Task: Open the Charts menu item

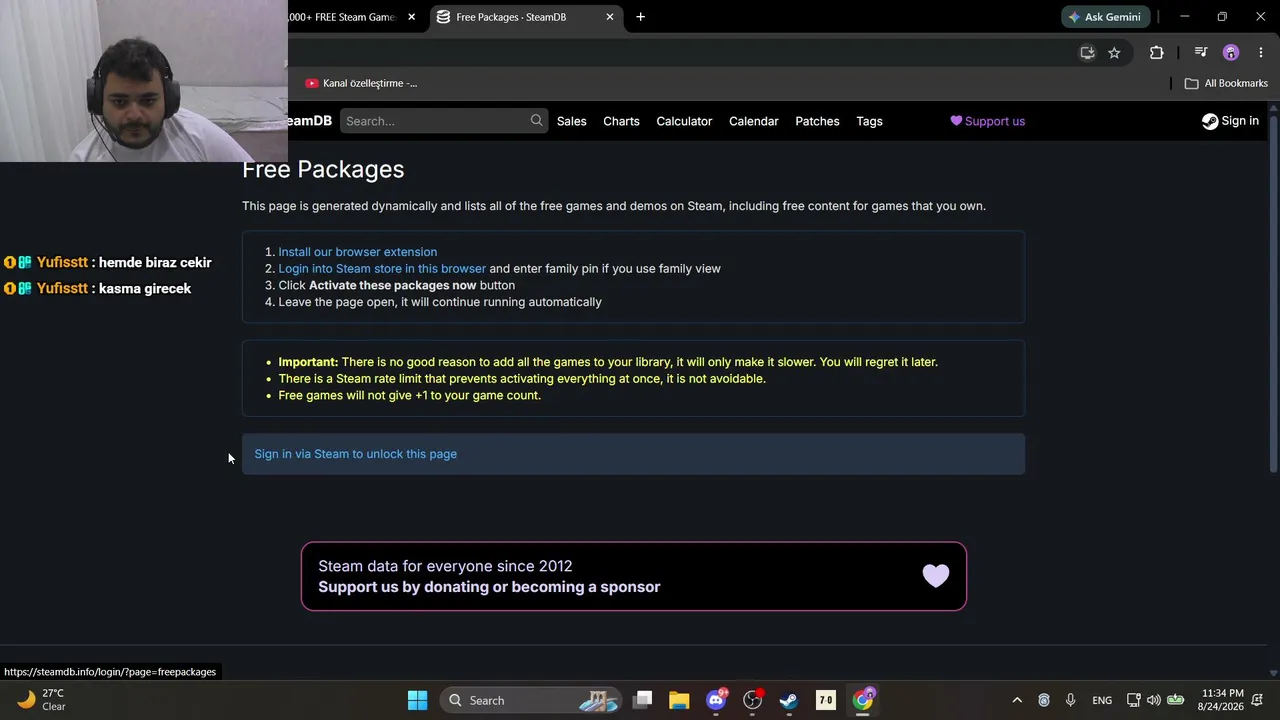Action: tap(621, 121)
